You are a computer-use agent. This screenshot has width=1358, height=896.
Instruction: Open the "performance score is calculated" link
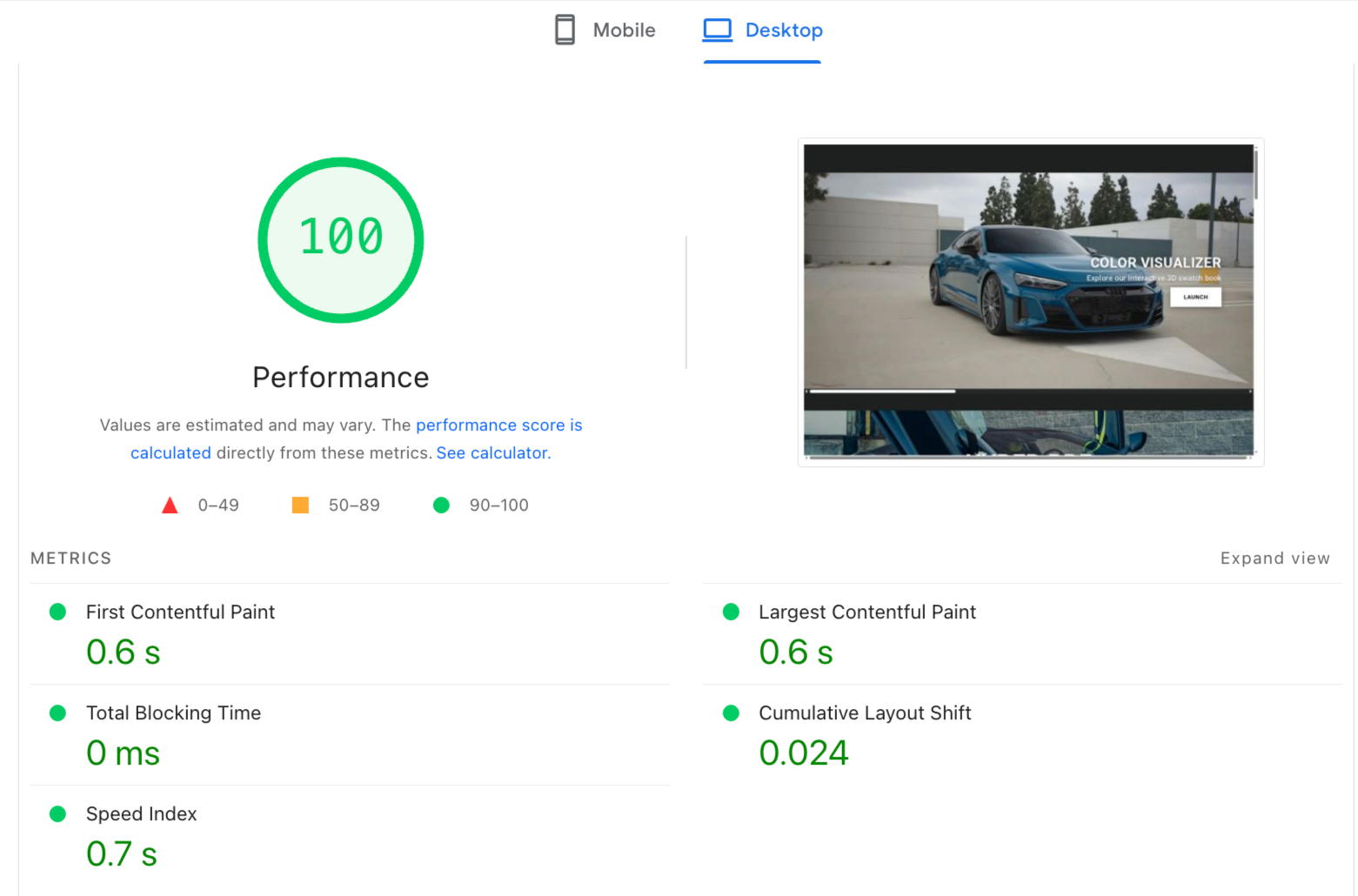pyautogui.click(x=498, y=425)
